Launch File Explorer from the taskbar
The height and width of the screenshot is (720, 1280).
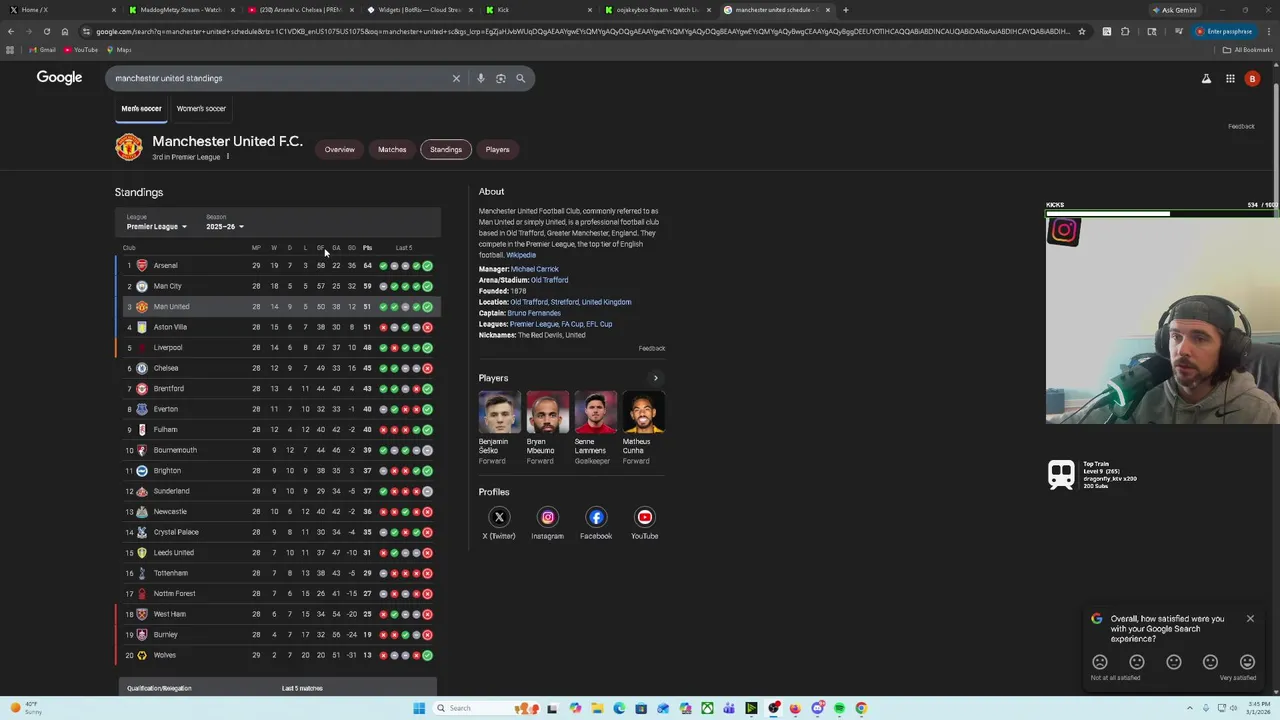pos(597,708)
